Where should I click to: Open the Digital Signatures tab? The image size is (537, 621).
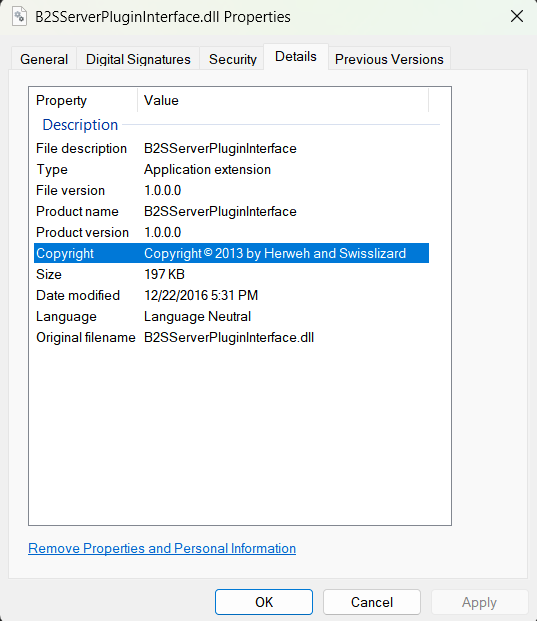(x=138, y=59)
